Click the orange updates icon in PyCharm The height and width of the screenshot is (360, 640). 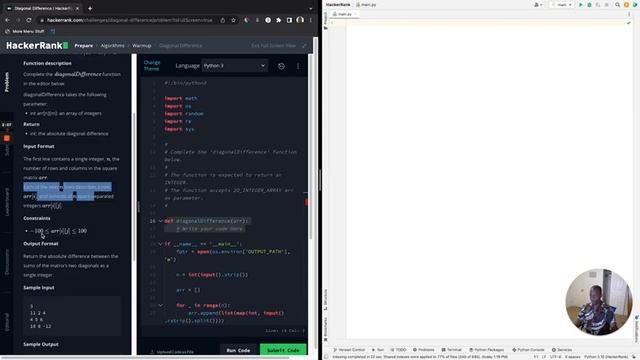[626, 4]
